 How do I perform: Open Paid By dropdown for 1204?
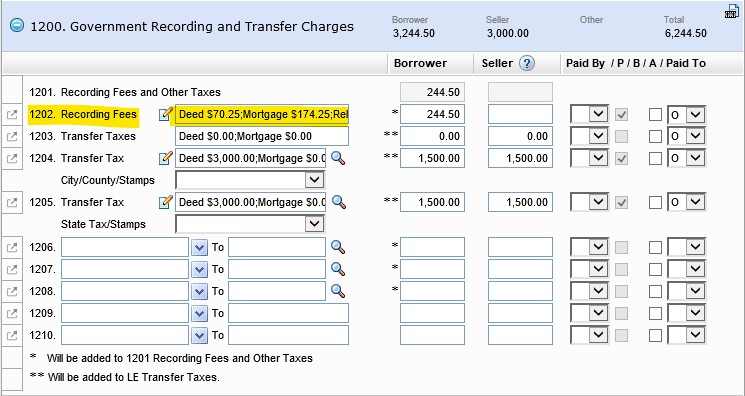coord(590,158)
